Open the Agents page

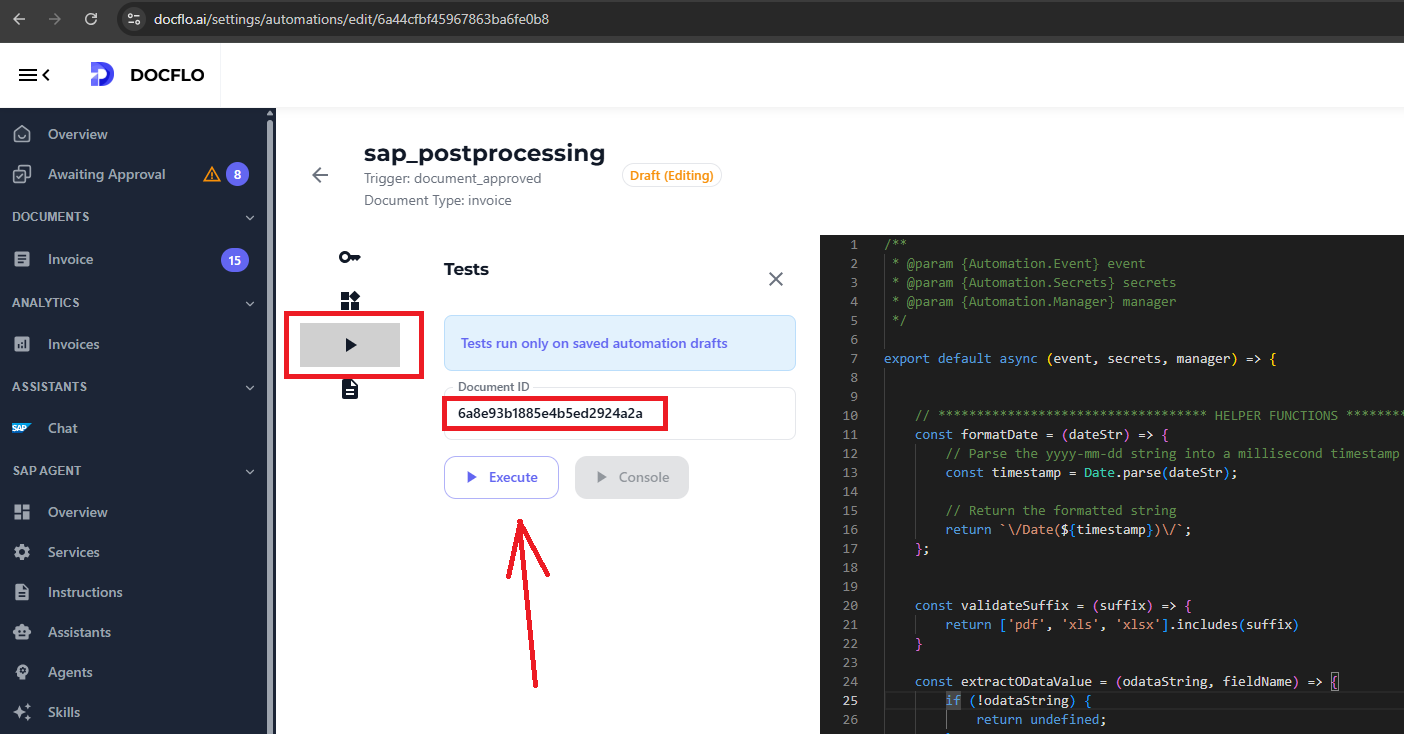[70, 672]
